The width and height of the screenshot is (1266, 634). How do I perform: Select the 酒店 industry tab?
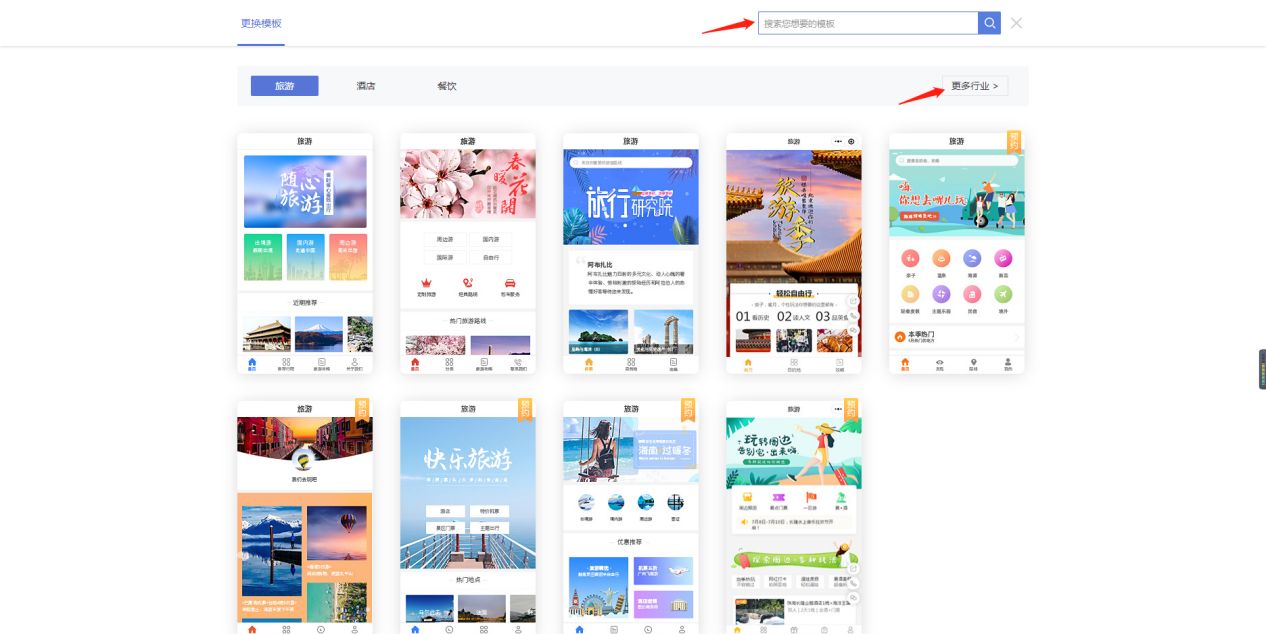(366, 86)
